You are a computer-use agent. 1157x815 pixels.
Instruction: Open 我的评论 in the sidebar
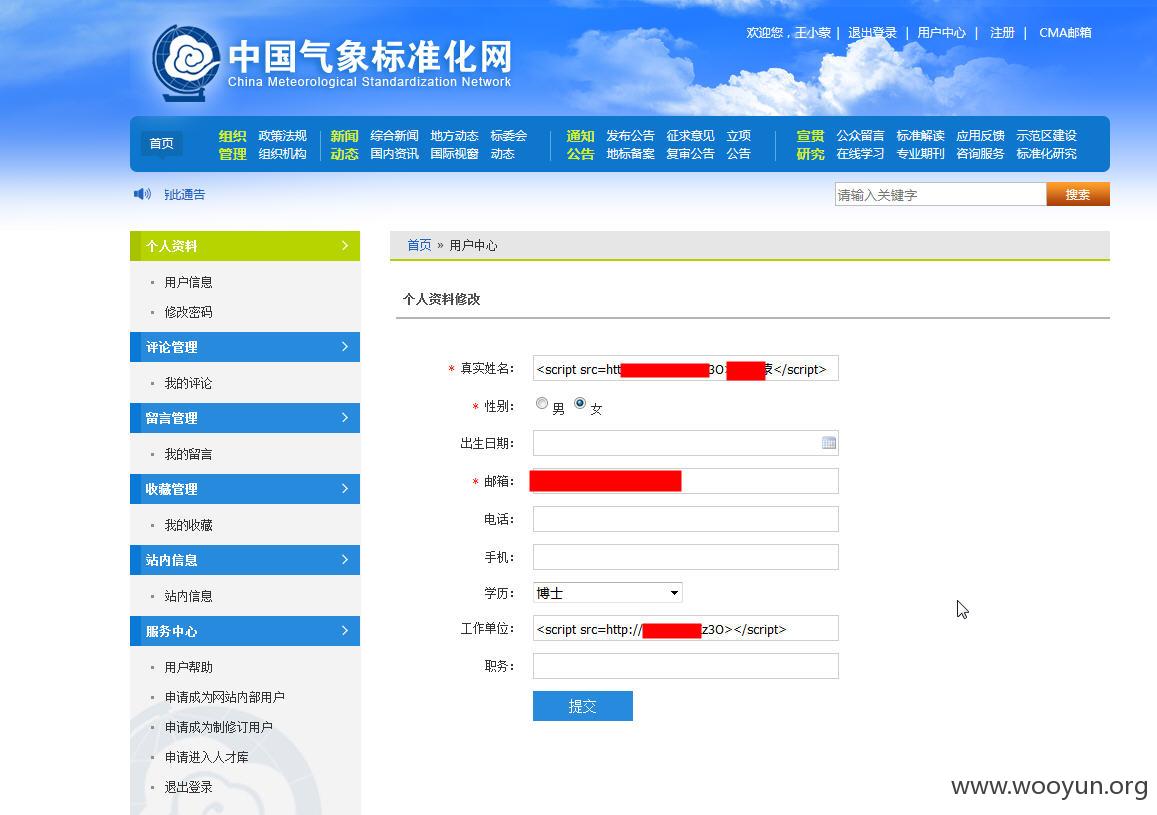click(x=188, y=384)
